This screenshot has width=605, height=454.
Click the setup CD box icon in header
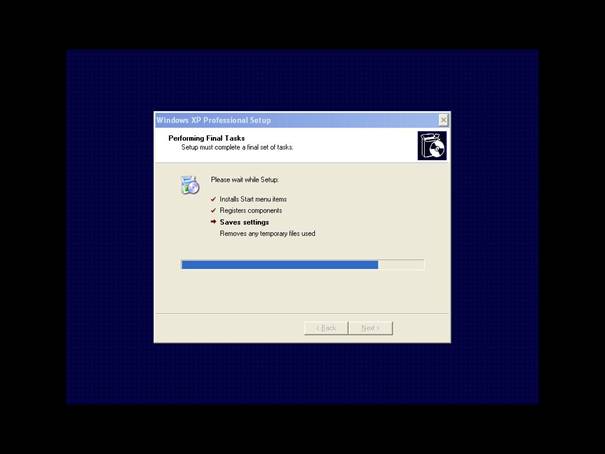pyautogui.click(x=432, y=146)
